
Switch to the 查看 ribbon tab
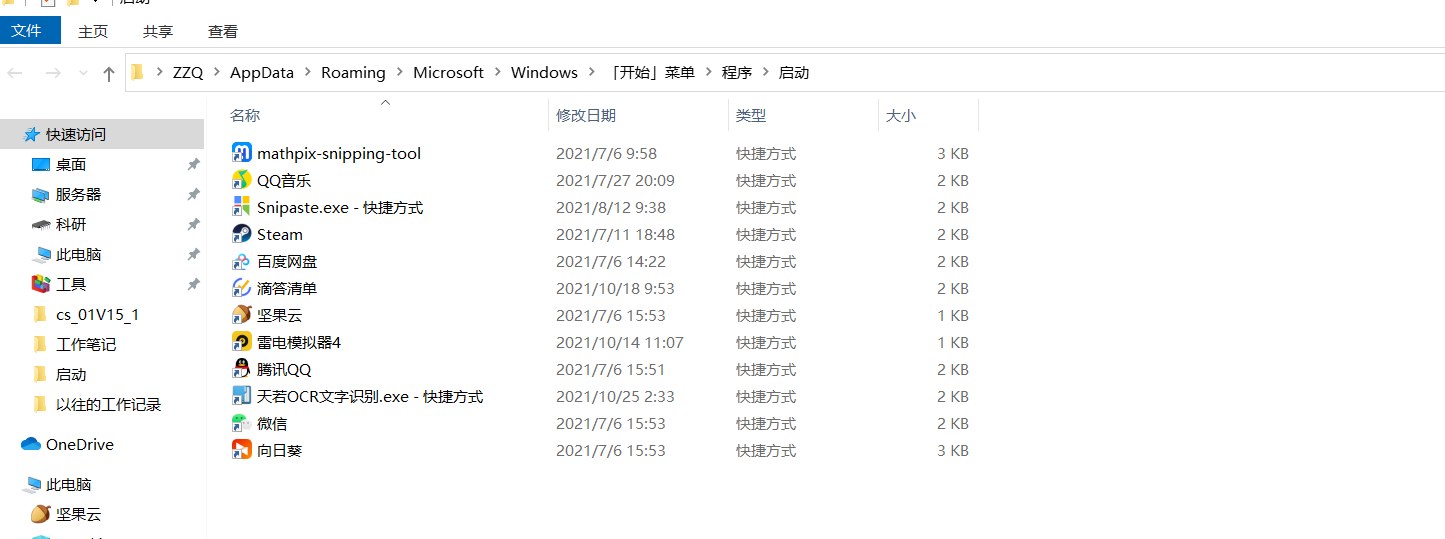[x=223, y=32]
